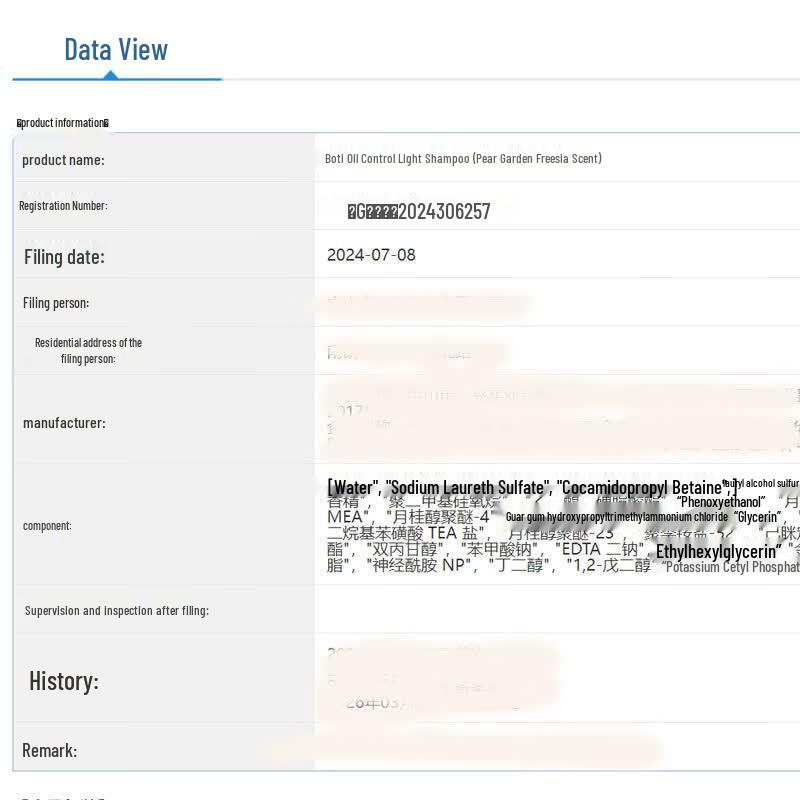Click Phenoxyethanol in component list
This screenshot has height=800, width=800.
click(x=721, y=502)
